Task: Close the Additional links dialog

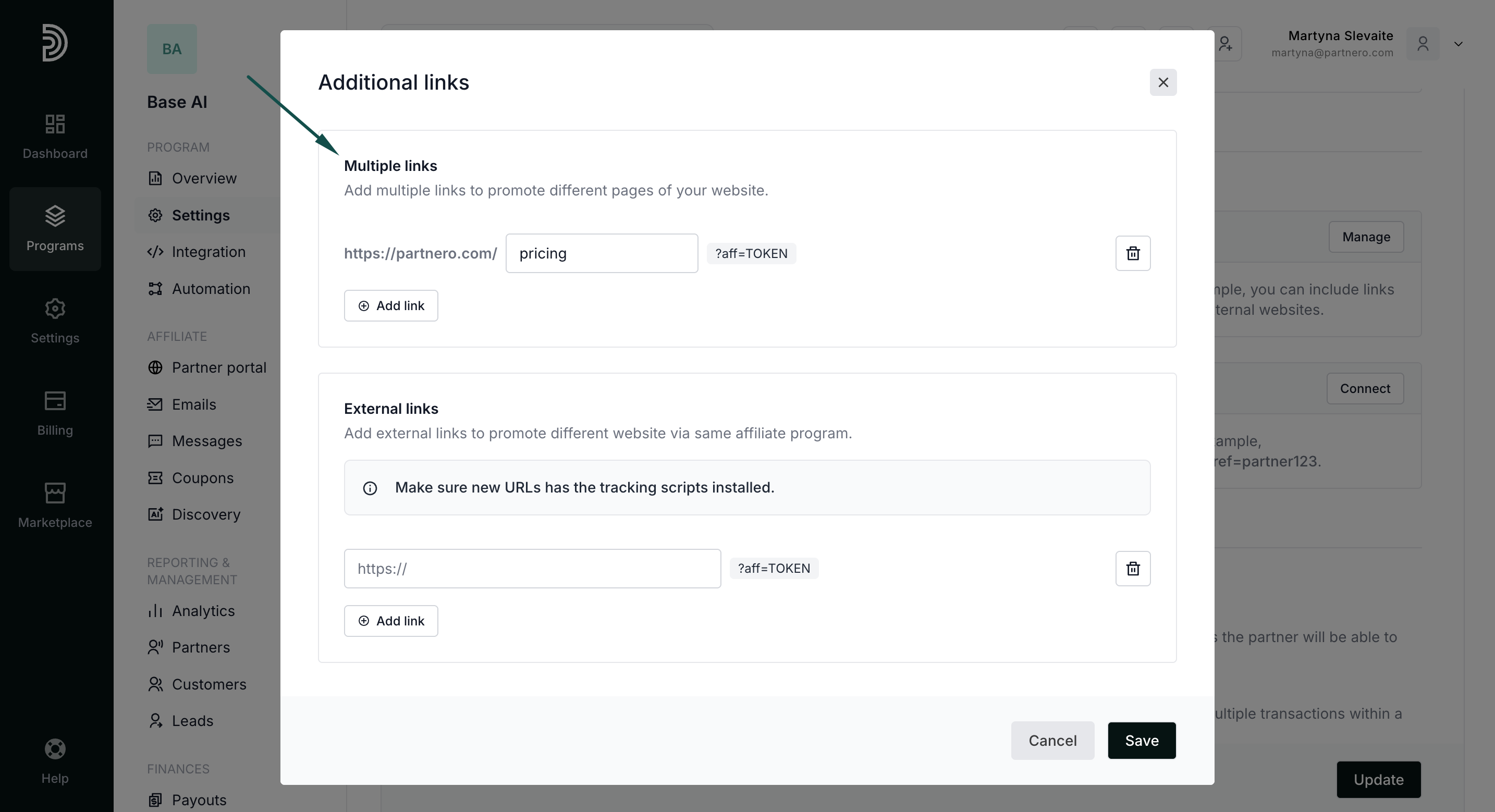Action: (1162, 82)
